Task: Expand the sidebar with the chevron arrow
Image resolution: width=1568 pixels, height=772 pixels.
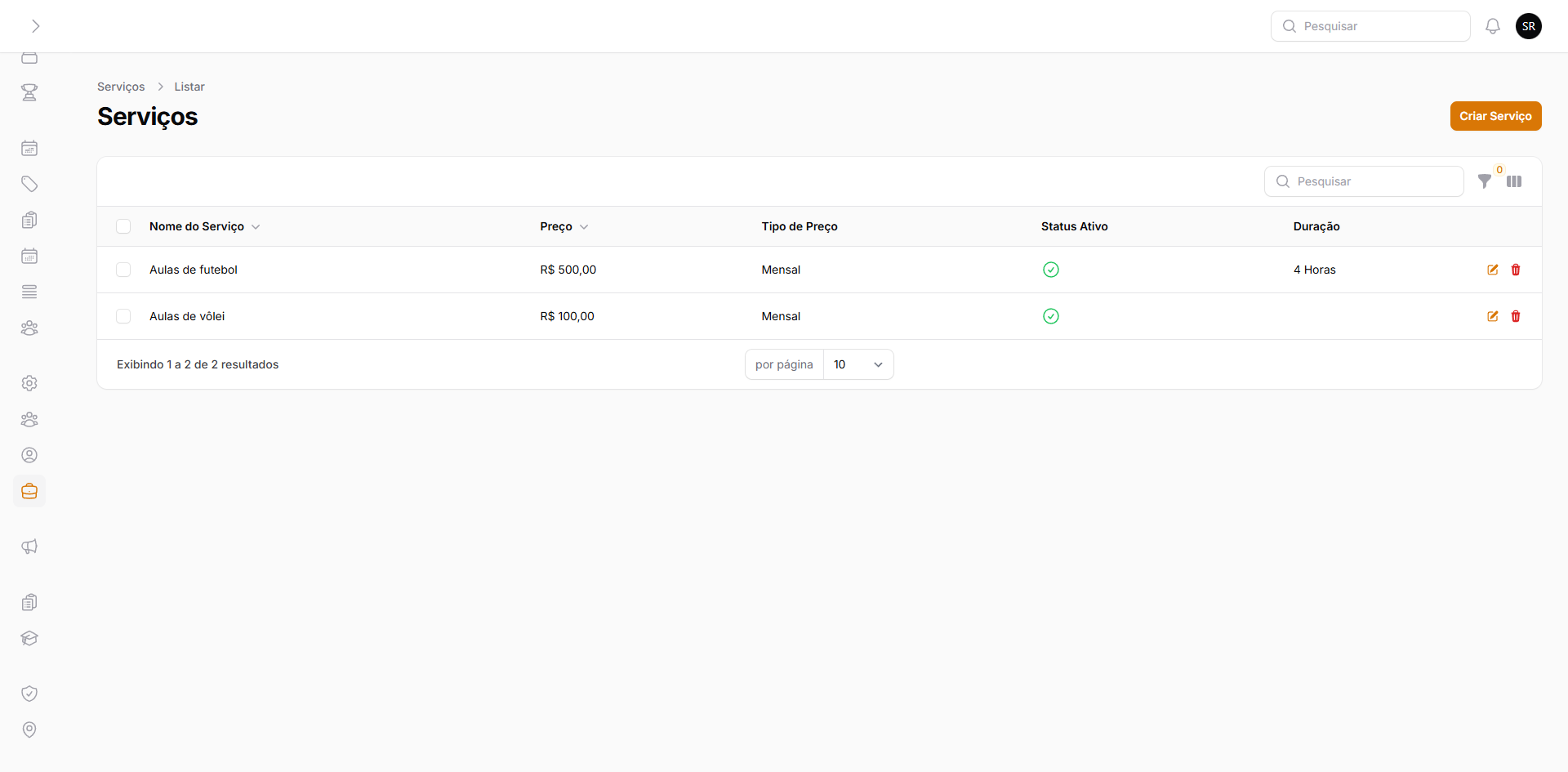Action: (x=35, y=26)
